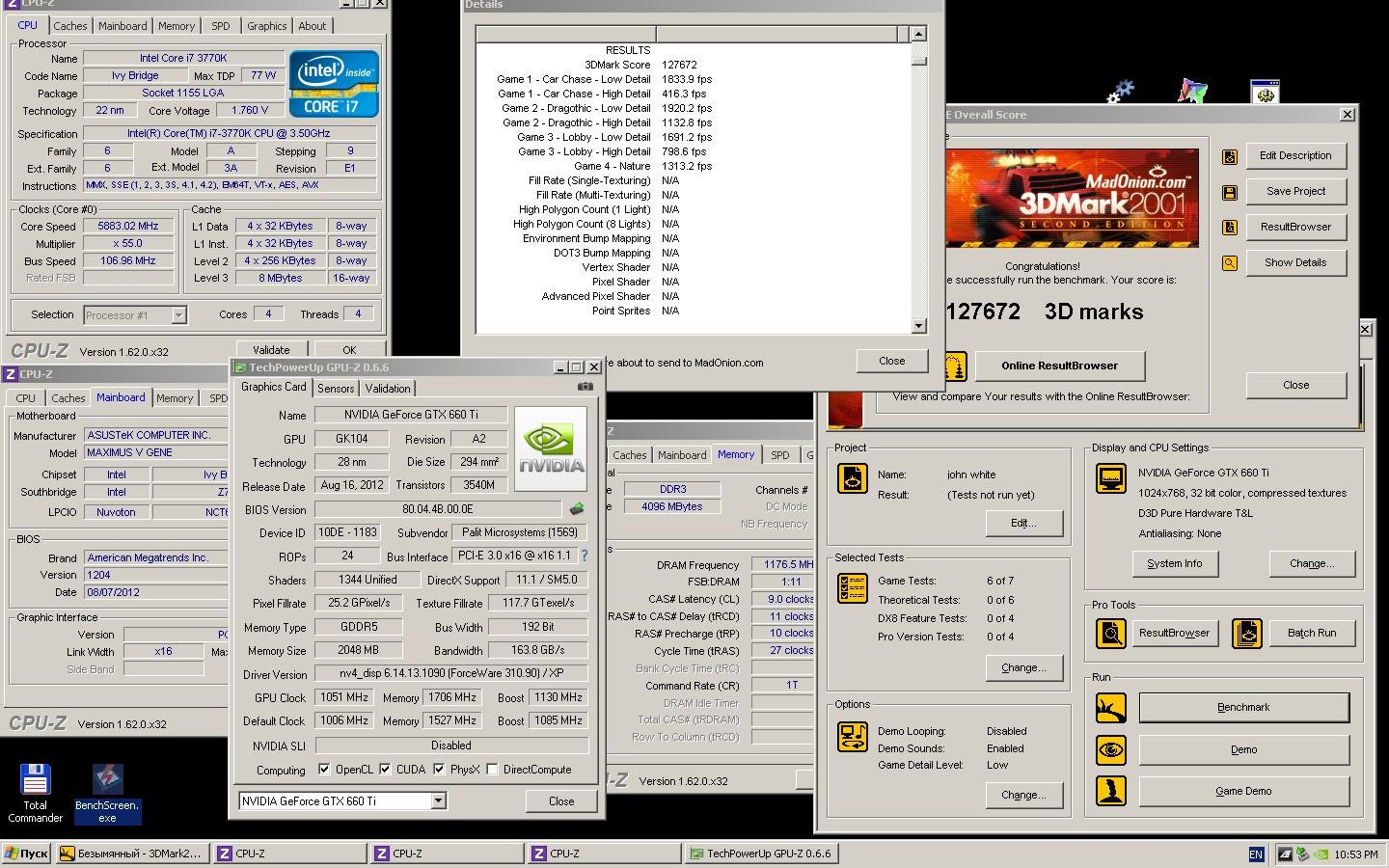Image resolution: width=1389 pixels, height=868 pixels.
Task: Click the Benchmark run button
Action: [x=1243, y=707]
